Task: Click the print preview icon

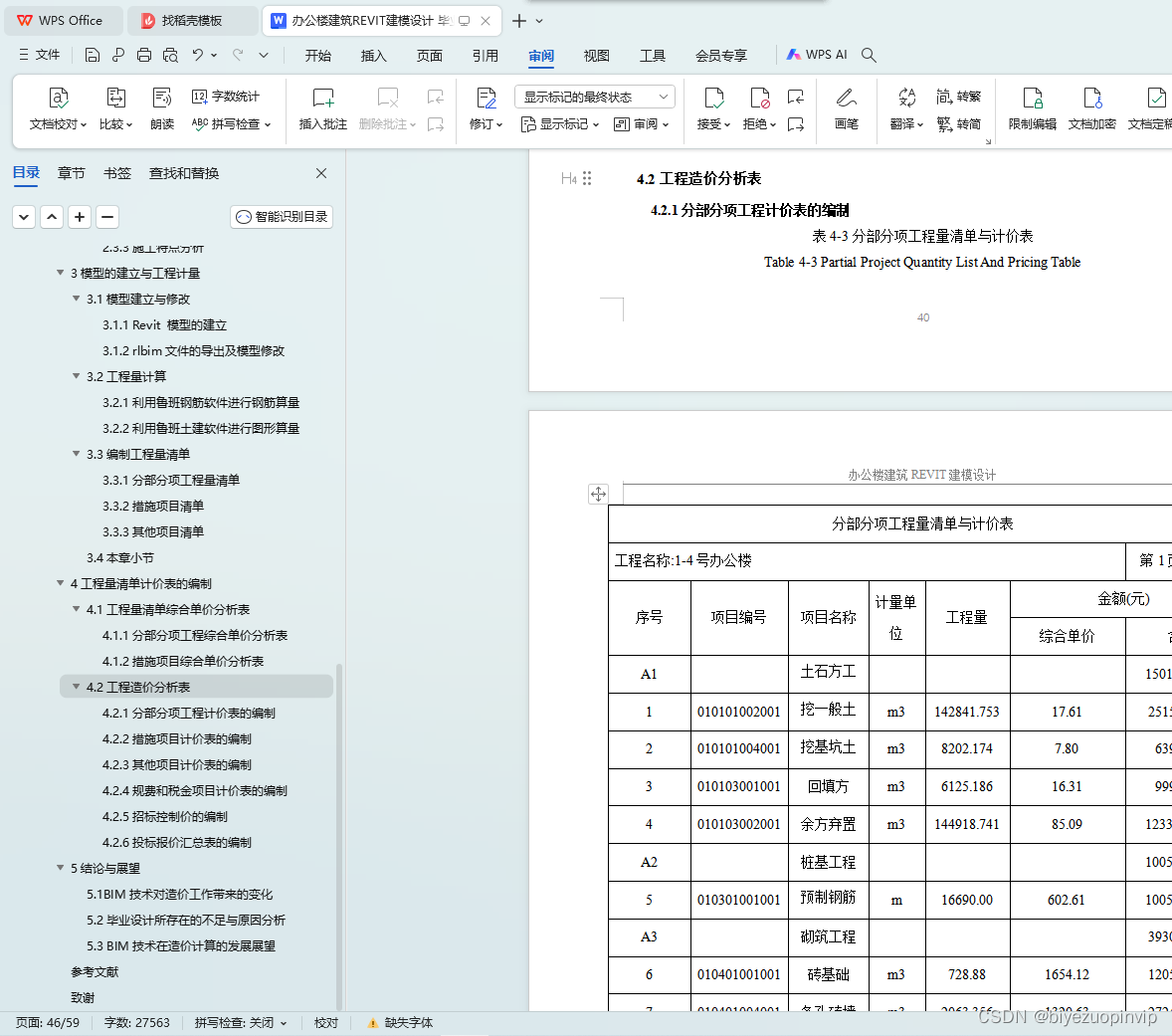Action: [170, 55]
